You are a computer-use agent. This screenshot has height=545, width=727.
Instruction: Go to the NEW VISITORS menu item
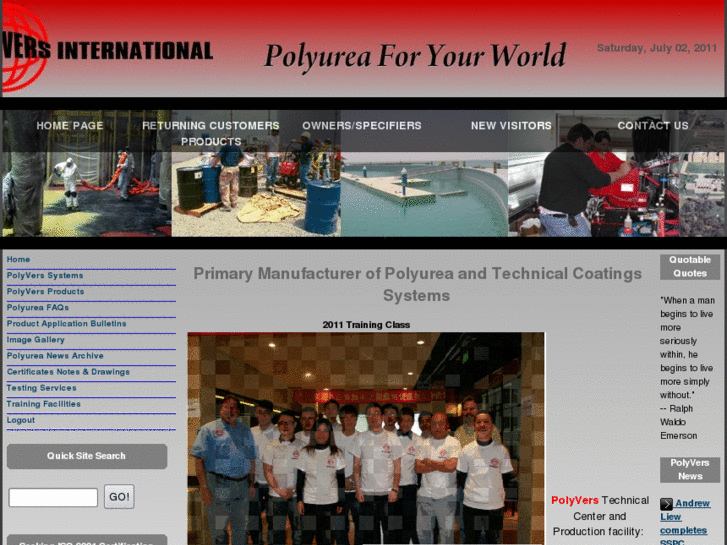(x=511, y=126)
